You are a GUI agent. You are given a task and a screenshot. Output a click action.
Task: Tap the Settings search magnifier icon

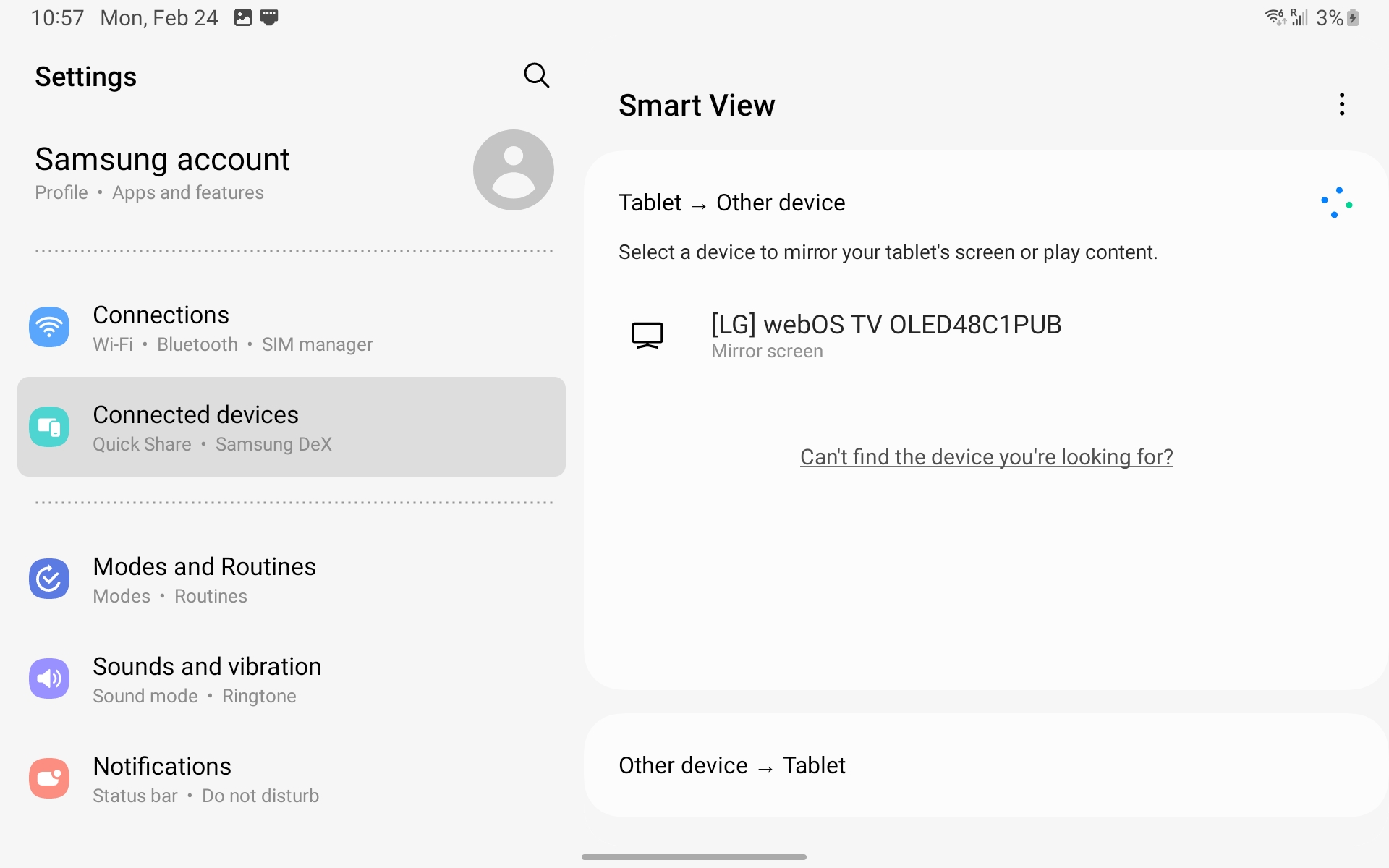tap(536, 75)
